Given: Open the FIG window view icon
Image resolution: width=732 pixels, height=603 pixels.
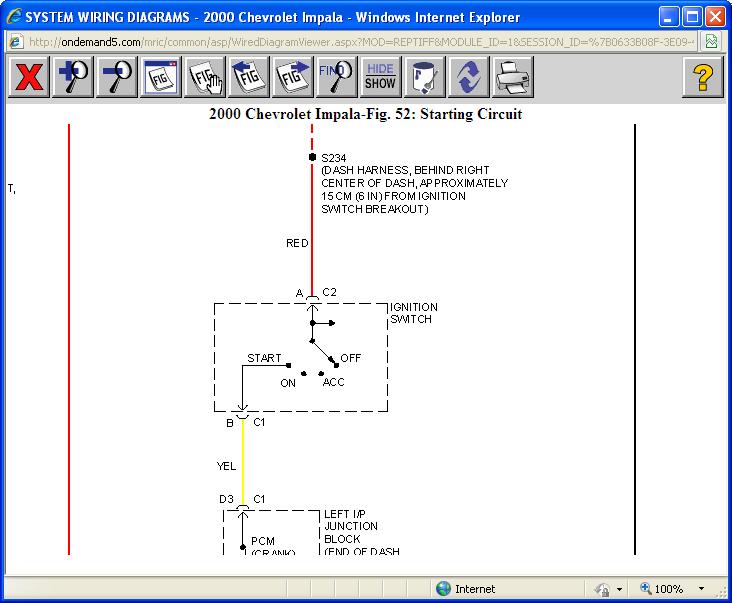Looking at the screenshot, I should click(161, 77).
